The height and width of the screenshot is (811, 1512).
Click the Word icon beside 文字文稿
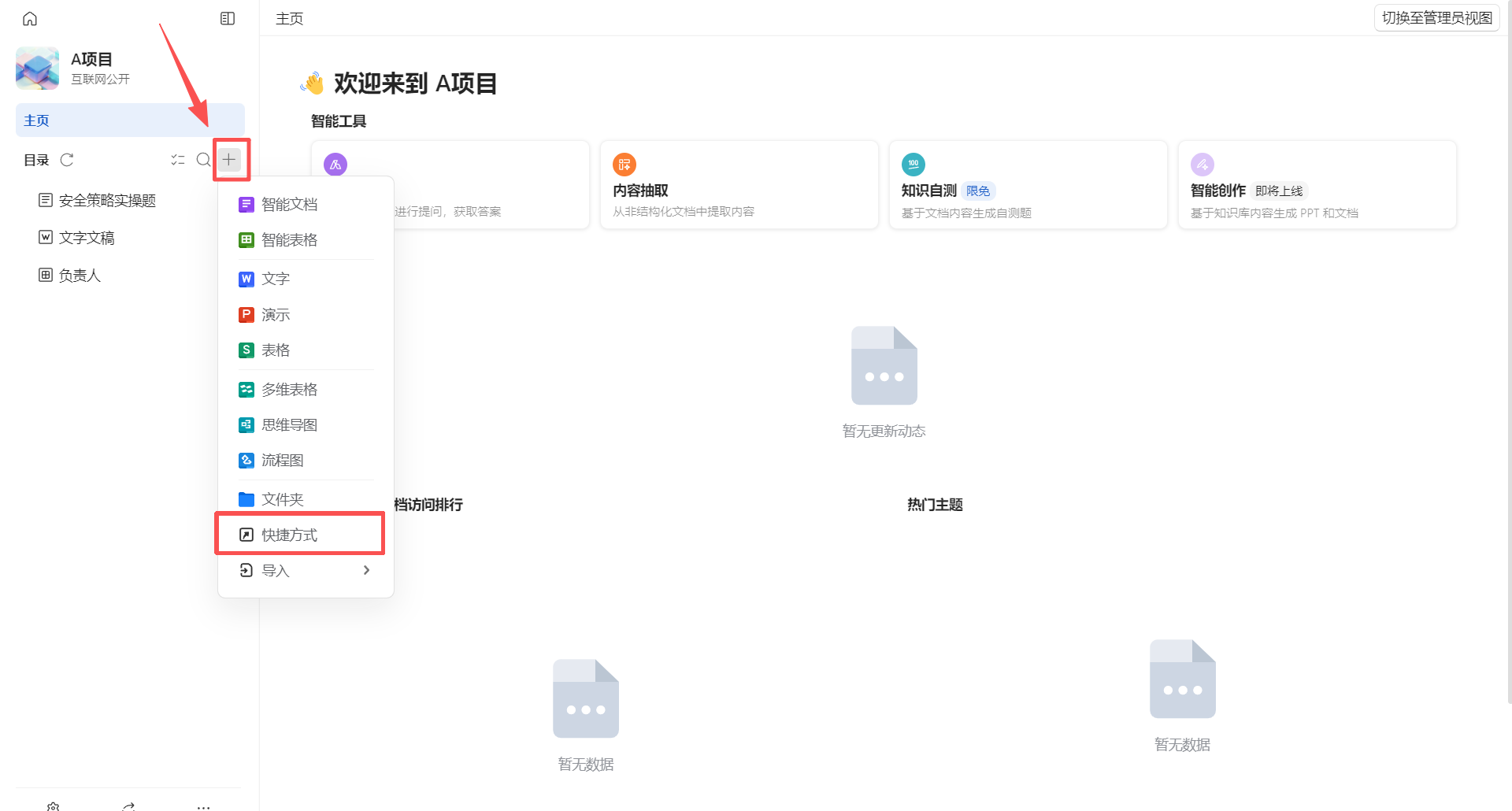46,237
